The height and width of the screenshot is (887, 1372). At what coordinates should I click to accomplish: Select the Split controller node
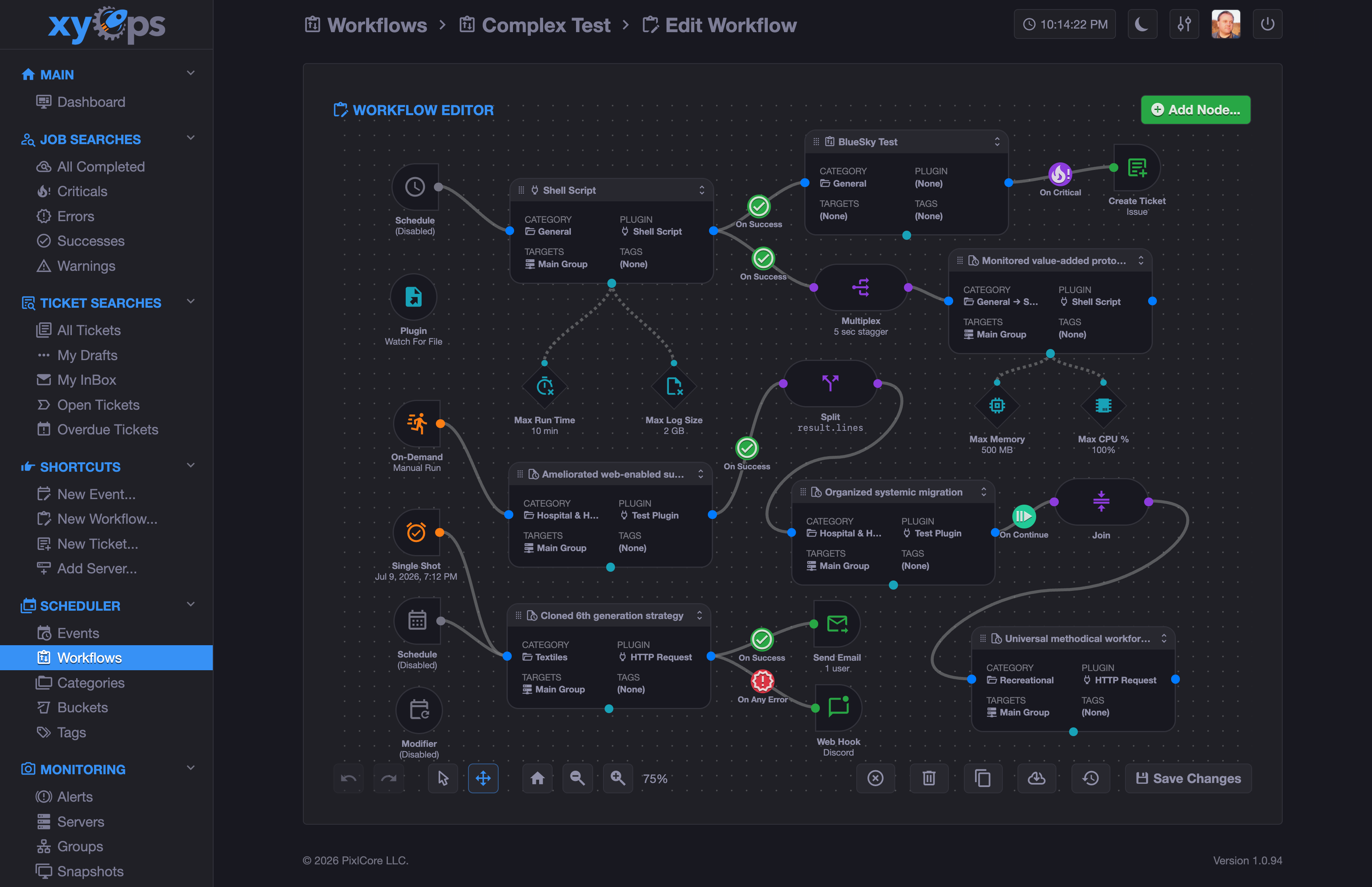point(830,383)
